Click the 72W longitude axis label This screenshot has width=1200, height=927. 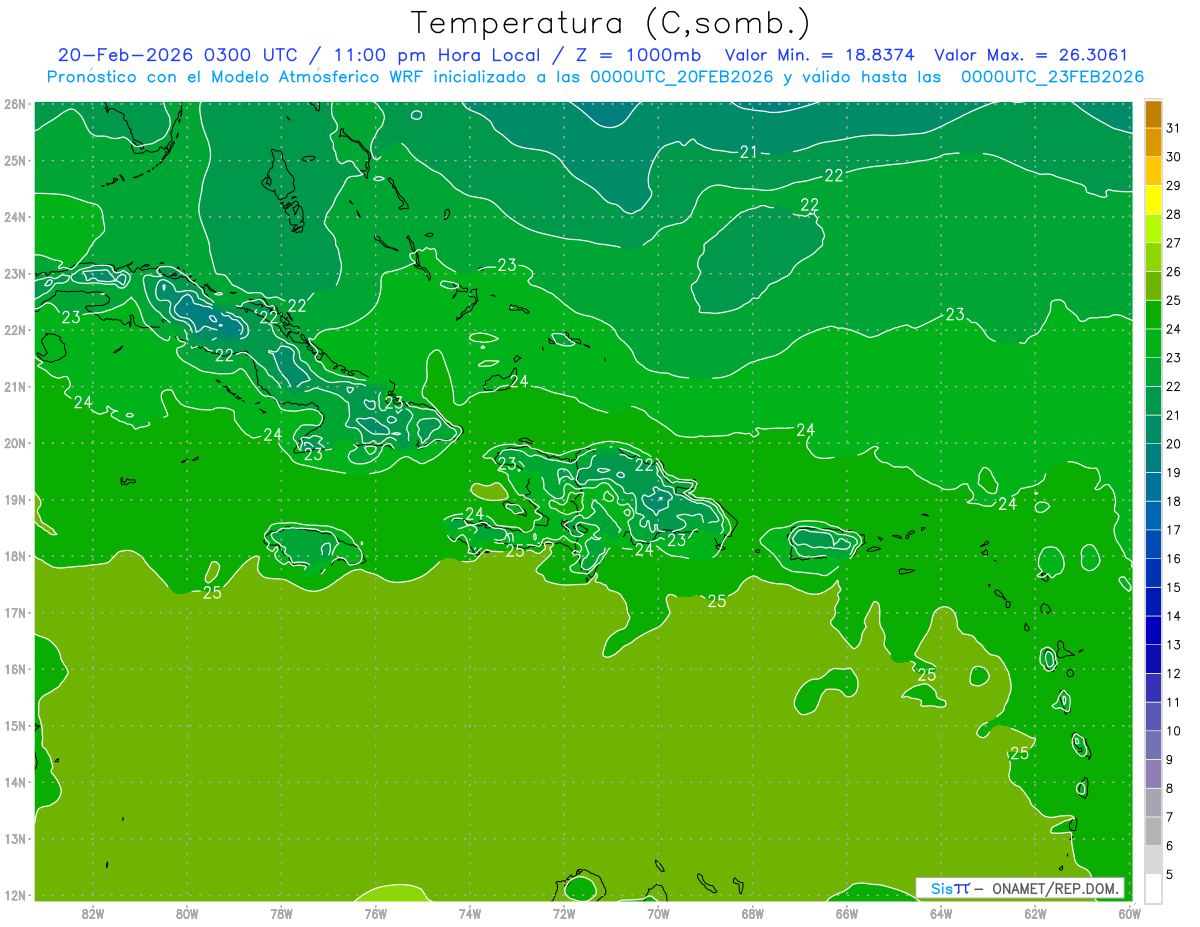[564, 913]
